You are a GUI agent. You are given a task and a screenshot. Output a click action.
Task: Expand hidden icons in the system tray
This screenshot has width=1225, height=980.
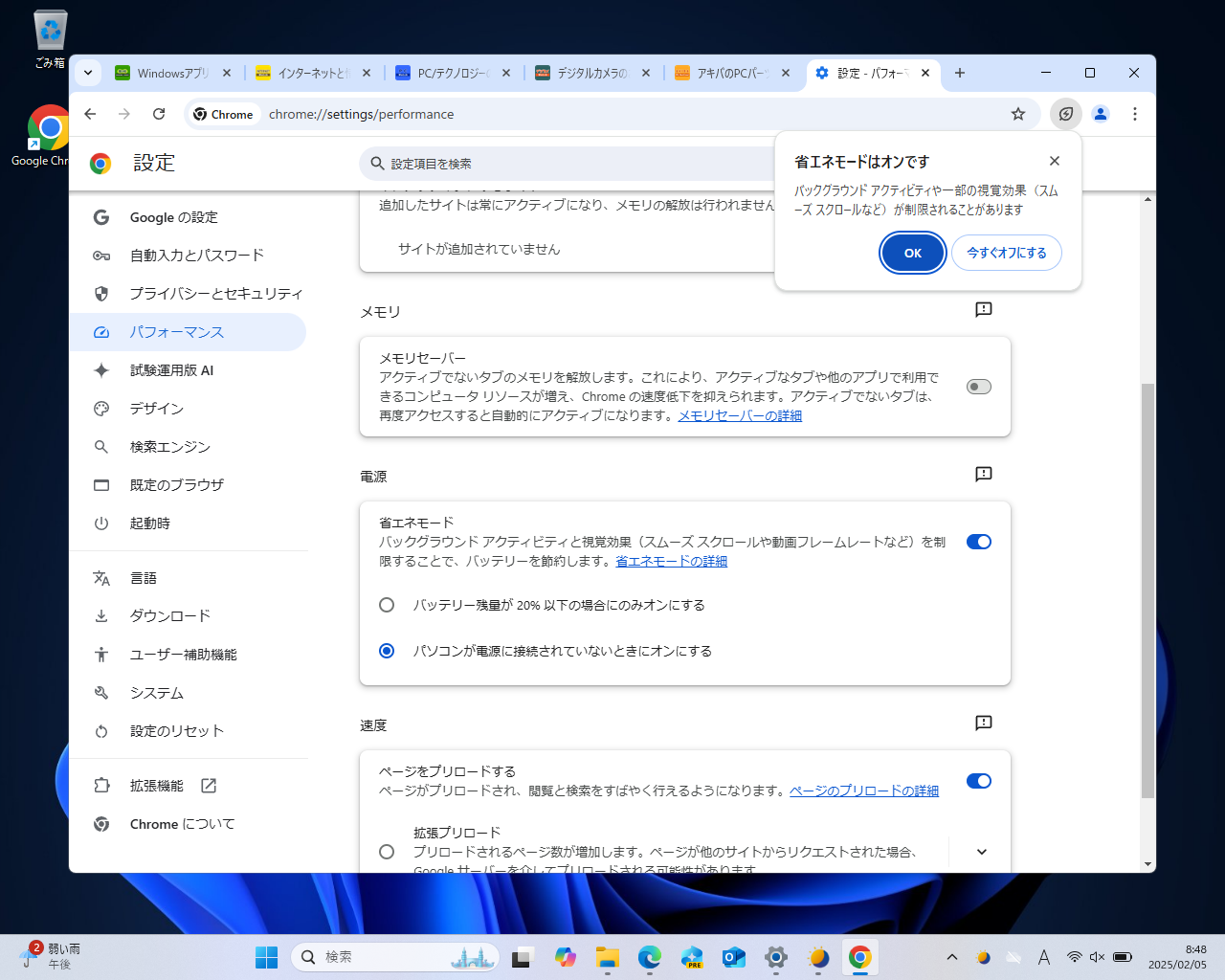click(x=952, y=956)
